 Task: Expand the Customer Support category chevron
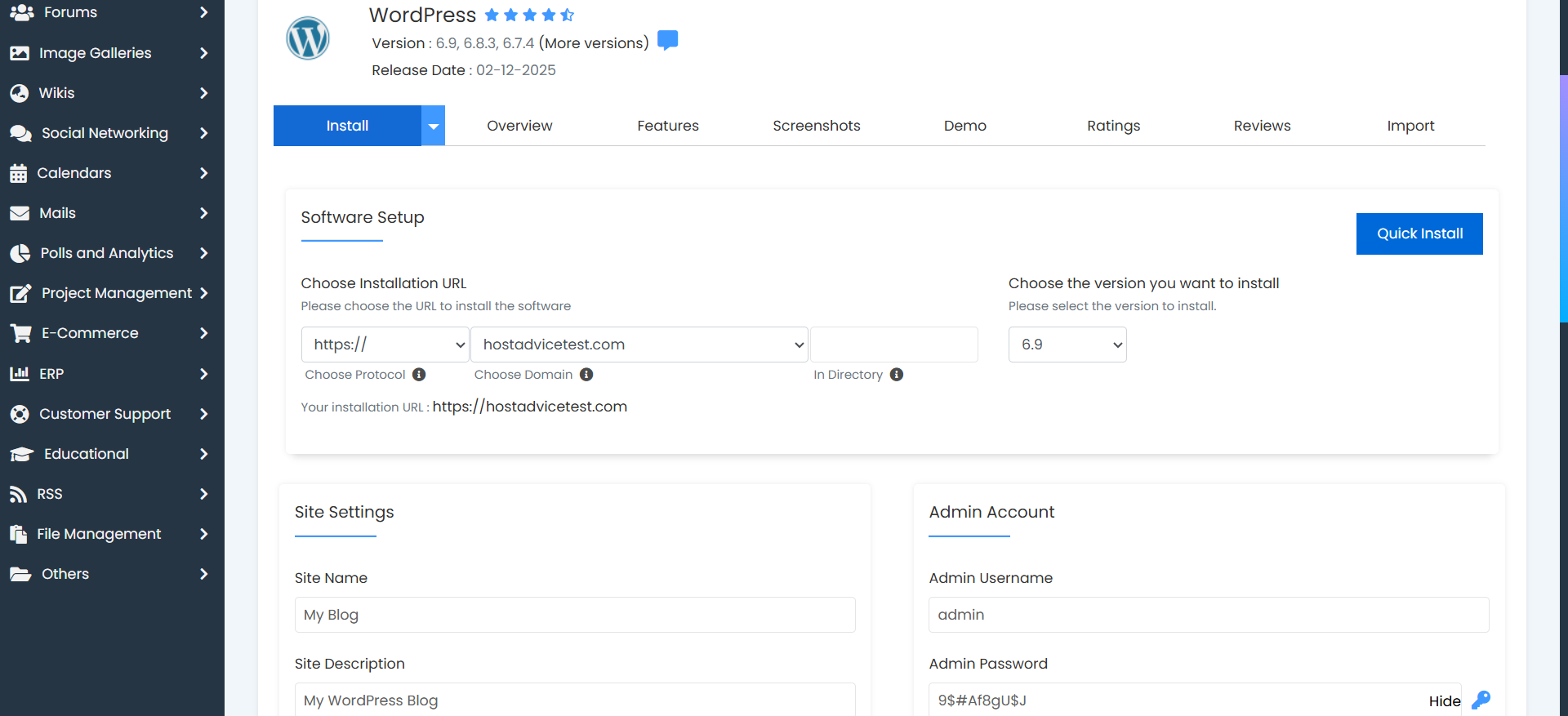tap(204, 414)
